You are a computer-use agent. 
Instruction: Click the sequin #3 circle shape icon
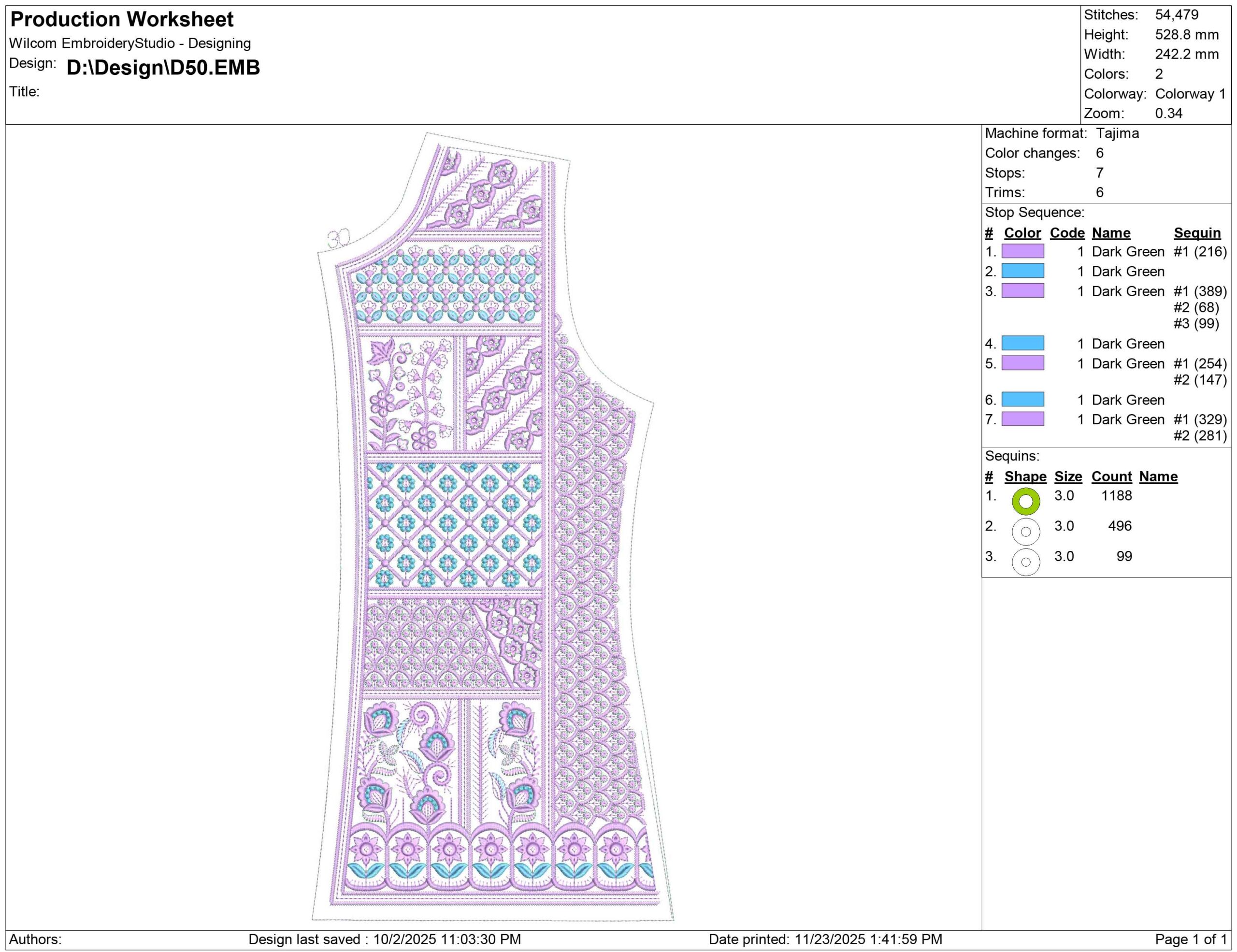[1025, 563]
